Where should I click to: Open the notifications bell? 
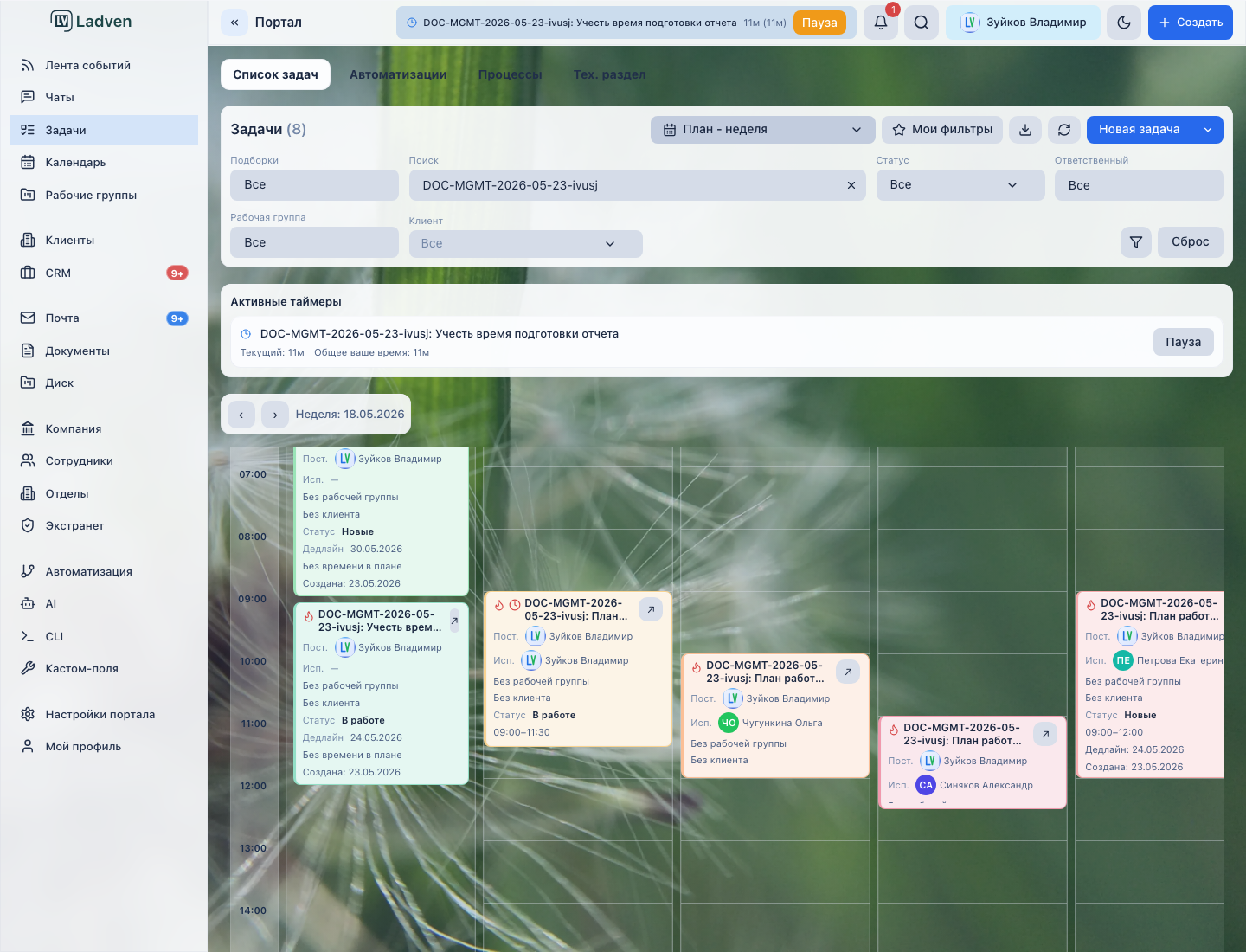881,23
